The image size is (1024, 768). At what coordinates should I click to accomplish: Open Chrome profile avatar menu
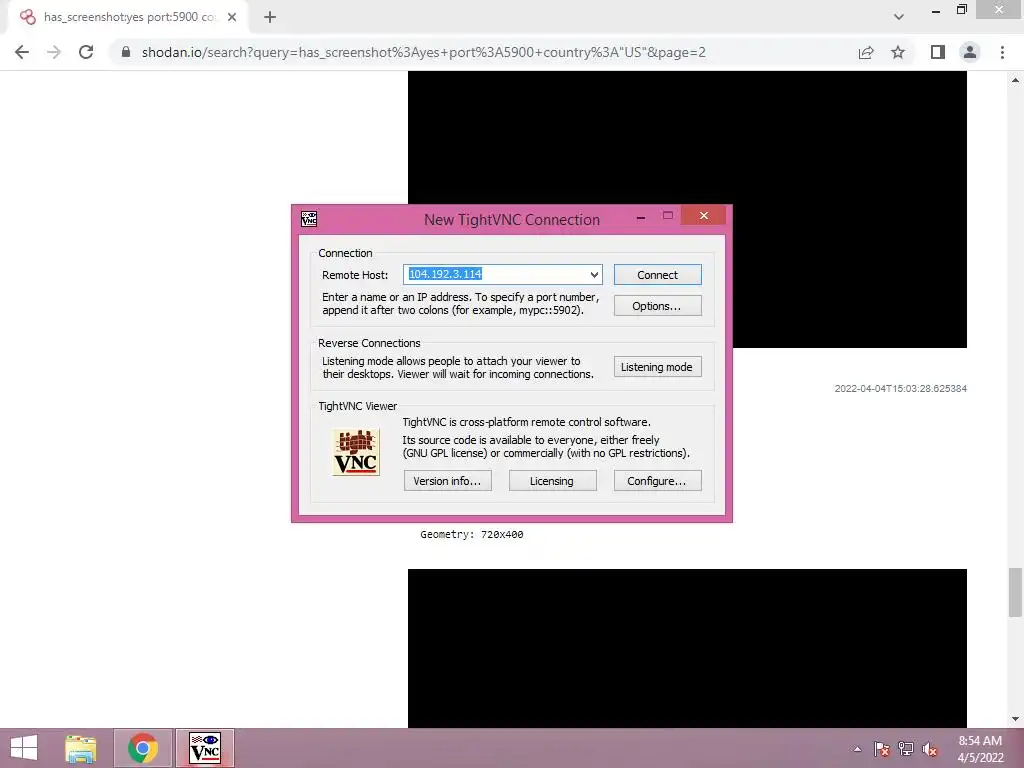click(970, 52)
